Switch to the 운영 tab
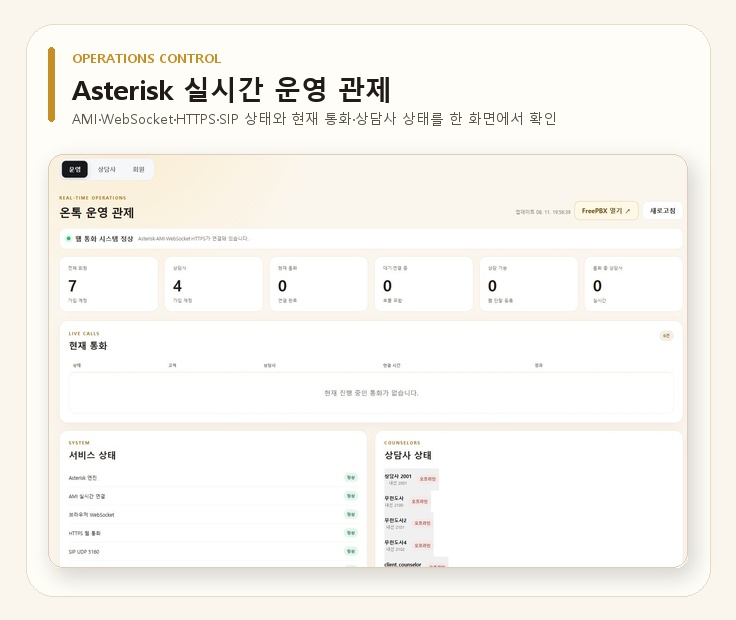Viewport: 736px width, 620px height. click(x=75, y=169)
